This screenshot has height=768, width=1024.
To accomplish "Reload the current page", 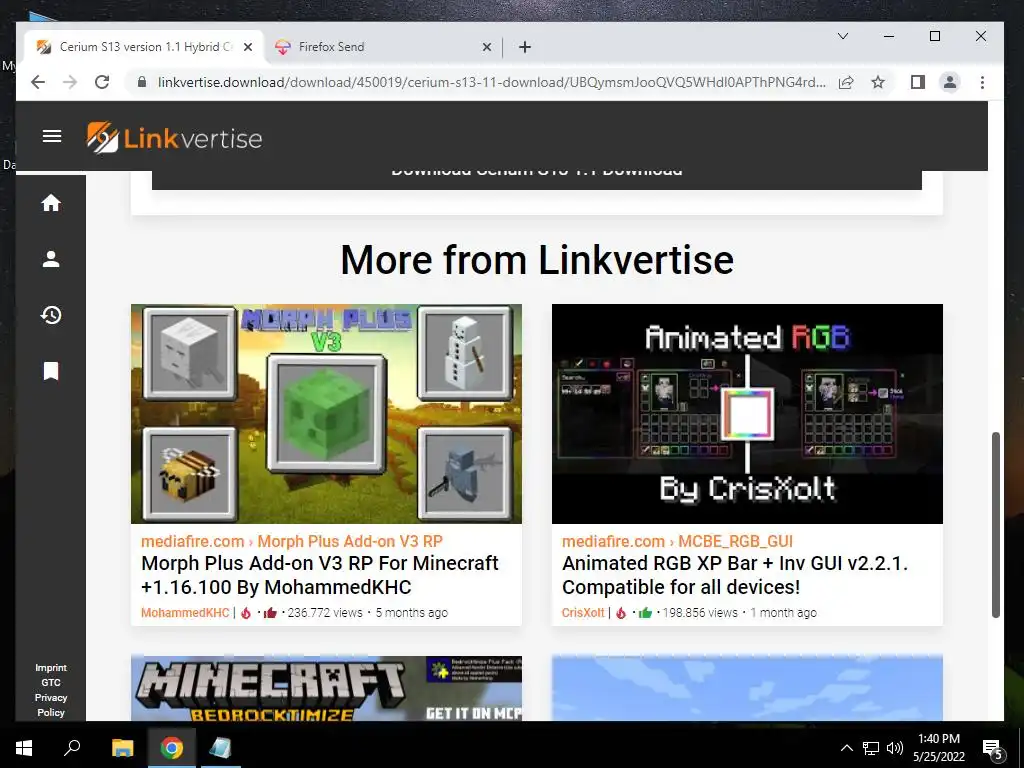I will tap(102, 82).
